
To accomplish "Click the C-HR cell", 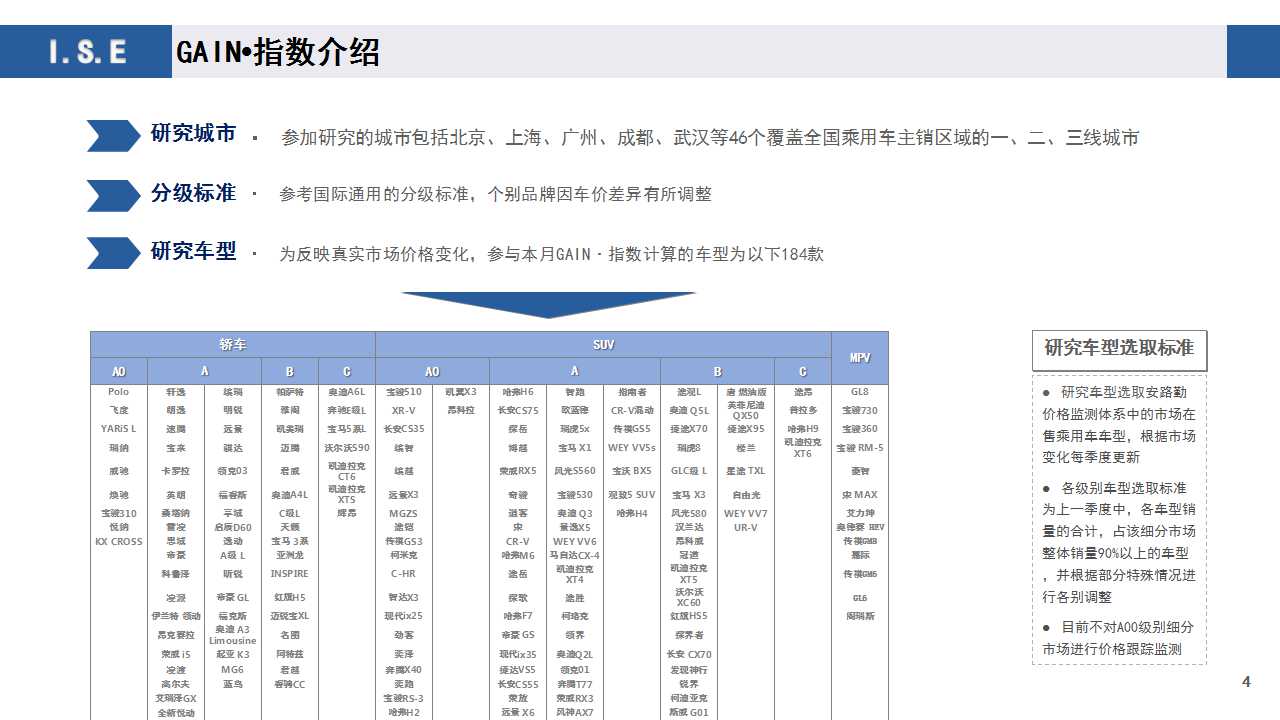I will pos(403,574).
